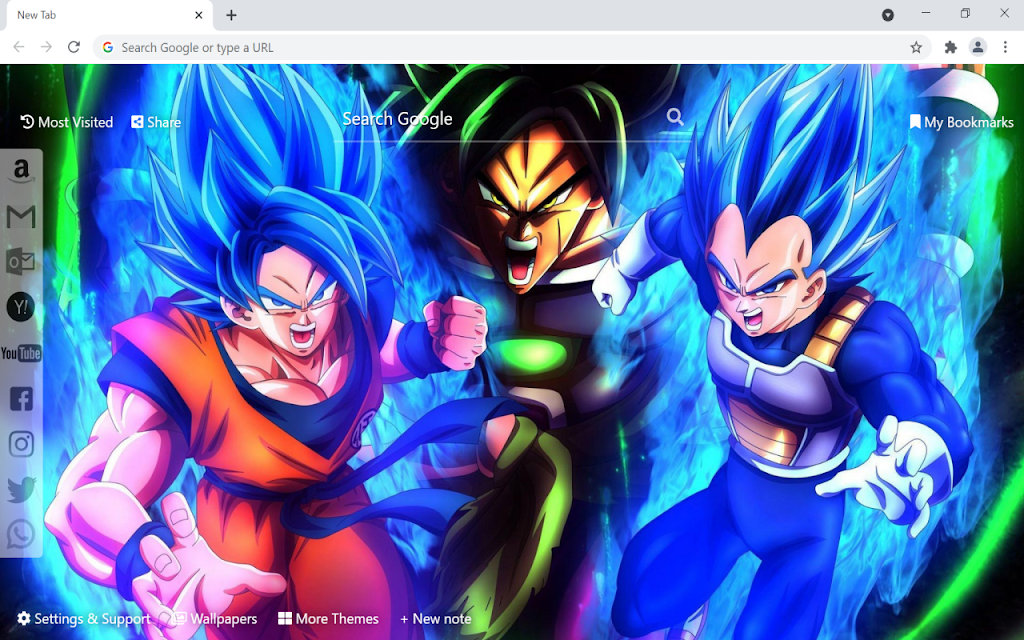This screenshot has width=1024, height=640.
Task: Click the Share button
Action: 156,122
